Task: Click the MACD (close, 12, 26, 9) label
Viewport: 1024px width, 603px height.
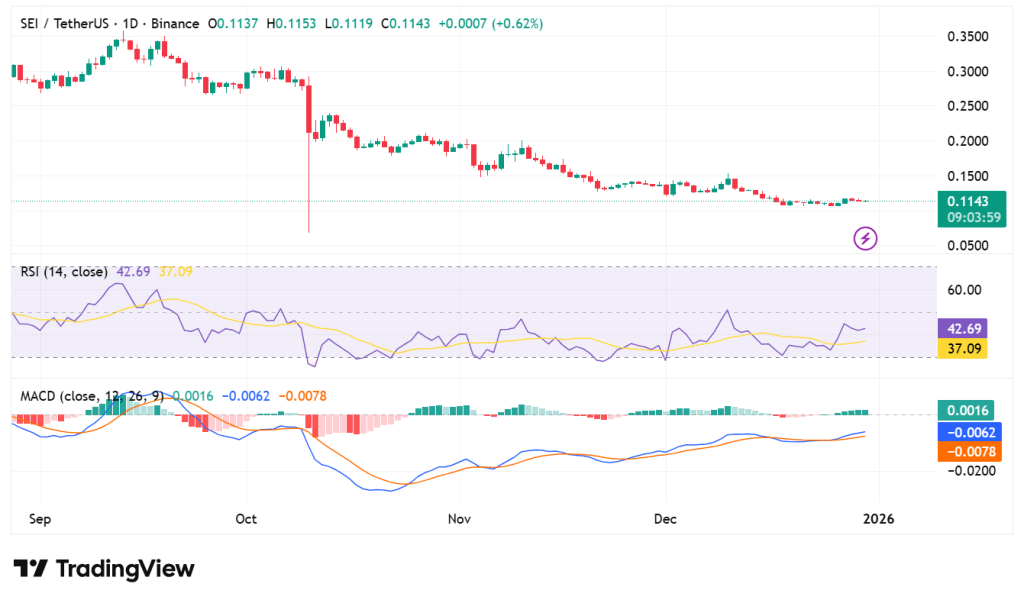Action: point(92,396)
